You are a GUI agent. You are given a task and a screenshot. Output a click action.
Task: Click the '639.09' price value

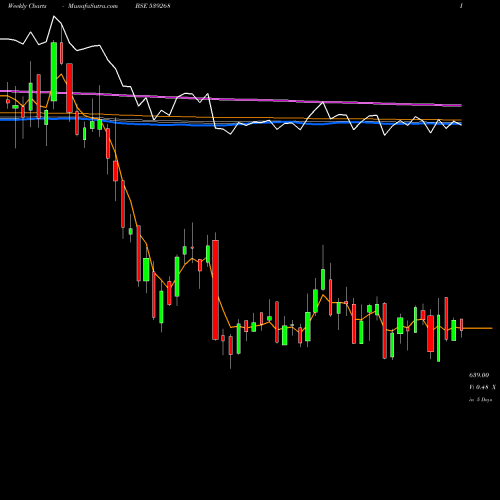pyautogui.click(x=479, y=375)
